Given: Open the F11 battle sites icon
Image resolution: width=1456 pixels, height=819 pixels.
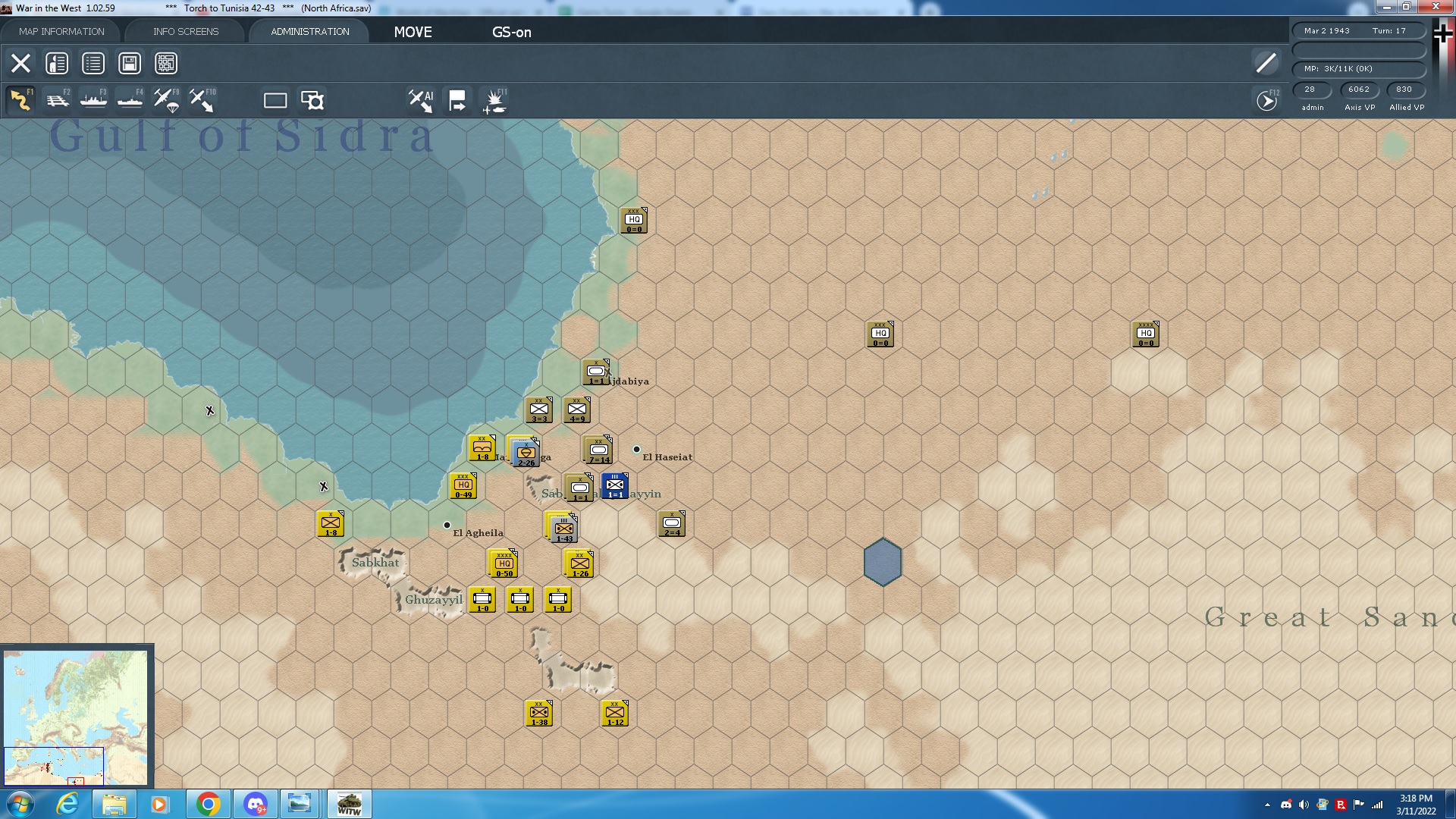Looking at the screenshot, I should [494, 100].
